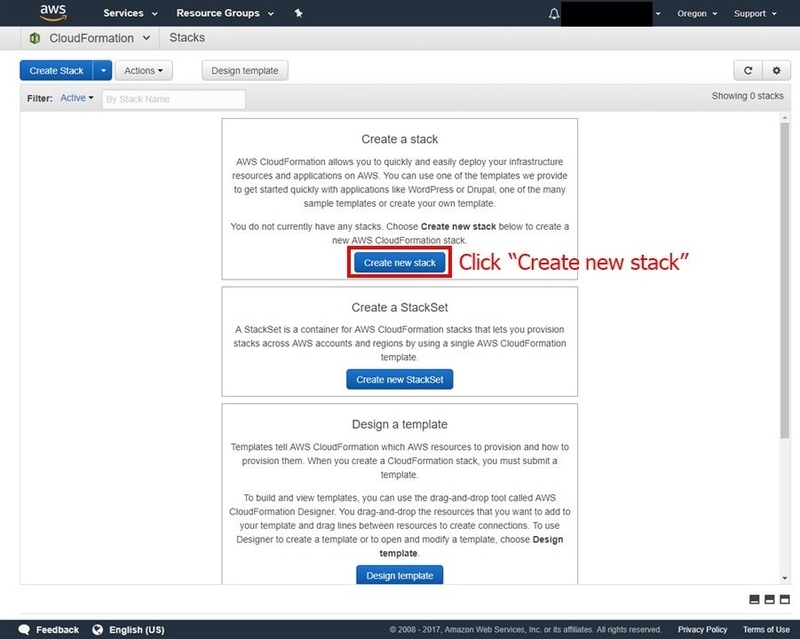Click the Design template toolbar button
Viewport: 800px width, 639px height.
[x=245, y=70]
